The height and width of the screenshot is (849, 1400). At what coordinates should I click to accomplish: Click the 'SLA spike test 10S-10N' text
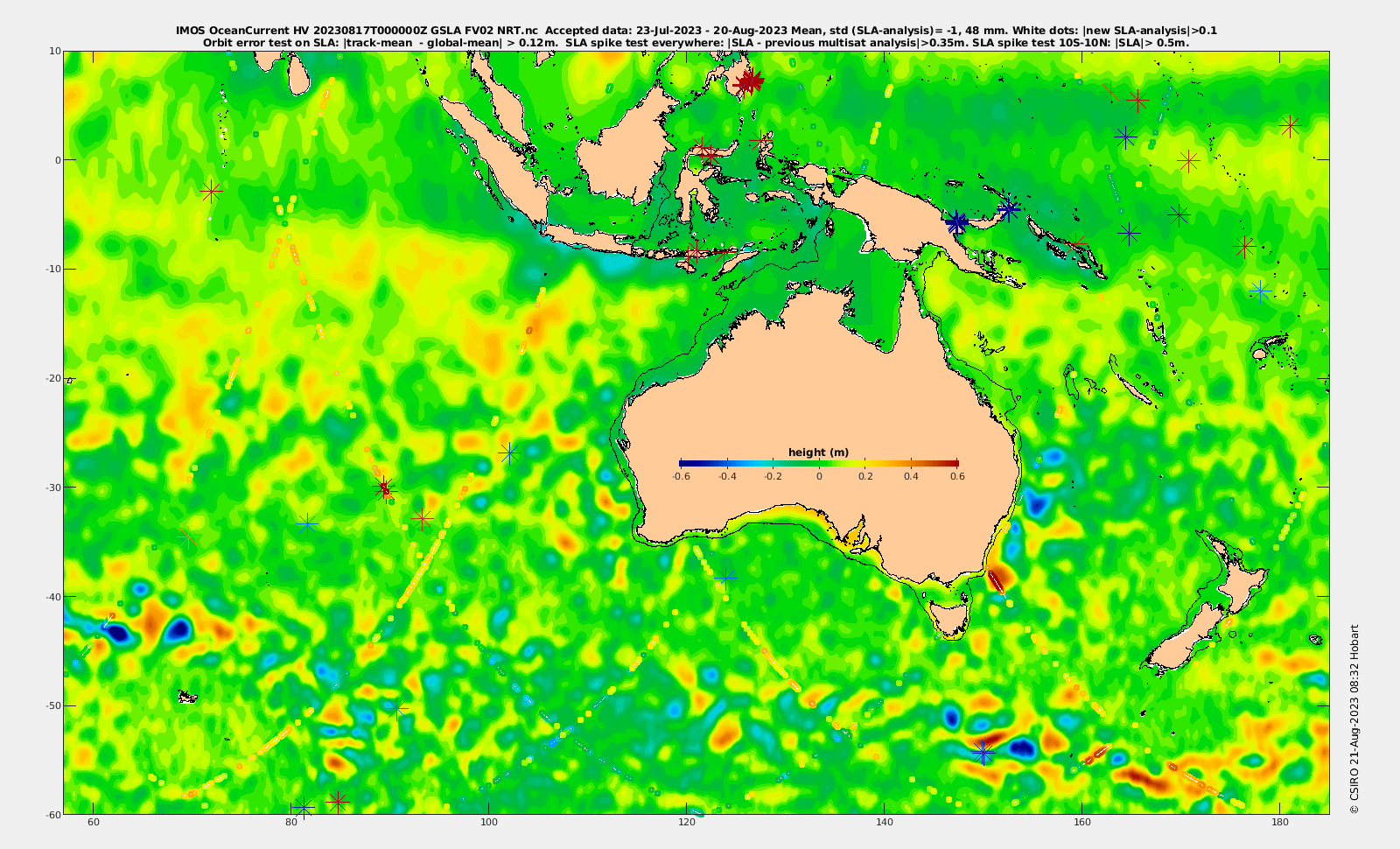1041,42
